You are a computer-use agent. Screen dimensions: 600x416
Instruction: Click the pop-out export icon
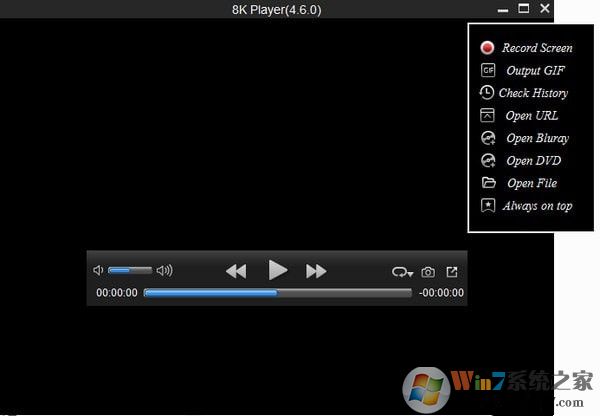pyautogui.click(x=452, y=272)
